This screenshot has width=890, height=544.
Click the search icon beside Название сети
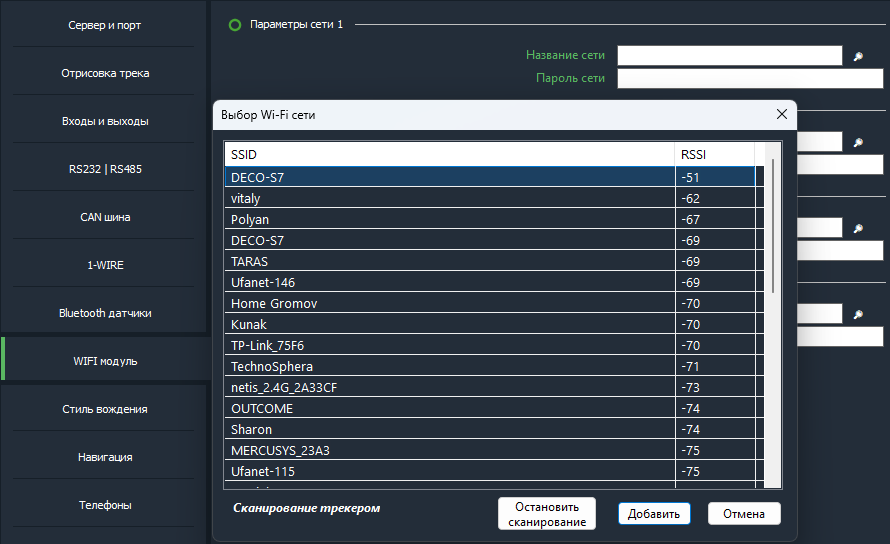coord(858,56)
